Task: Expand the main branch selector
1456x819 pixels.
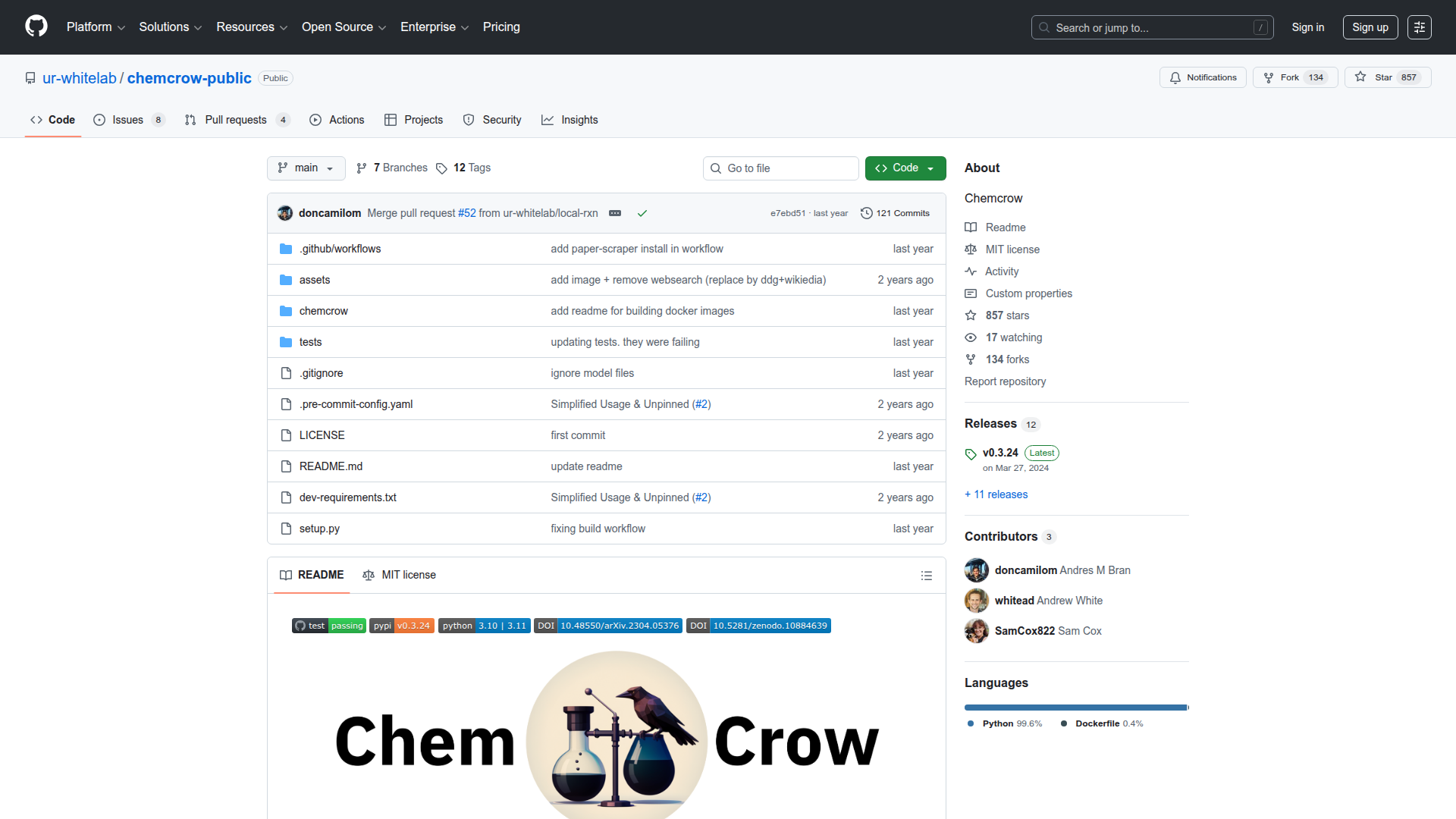Action: [x=306, y=168]
